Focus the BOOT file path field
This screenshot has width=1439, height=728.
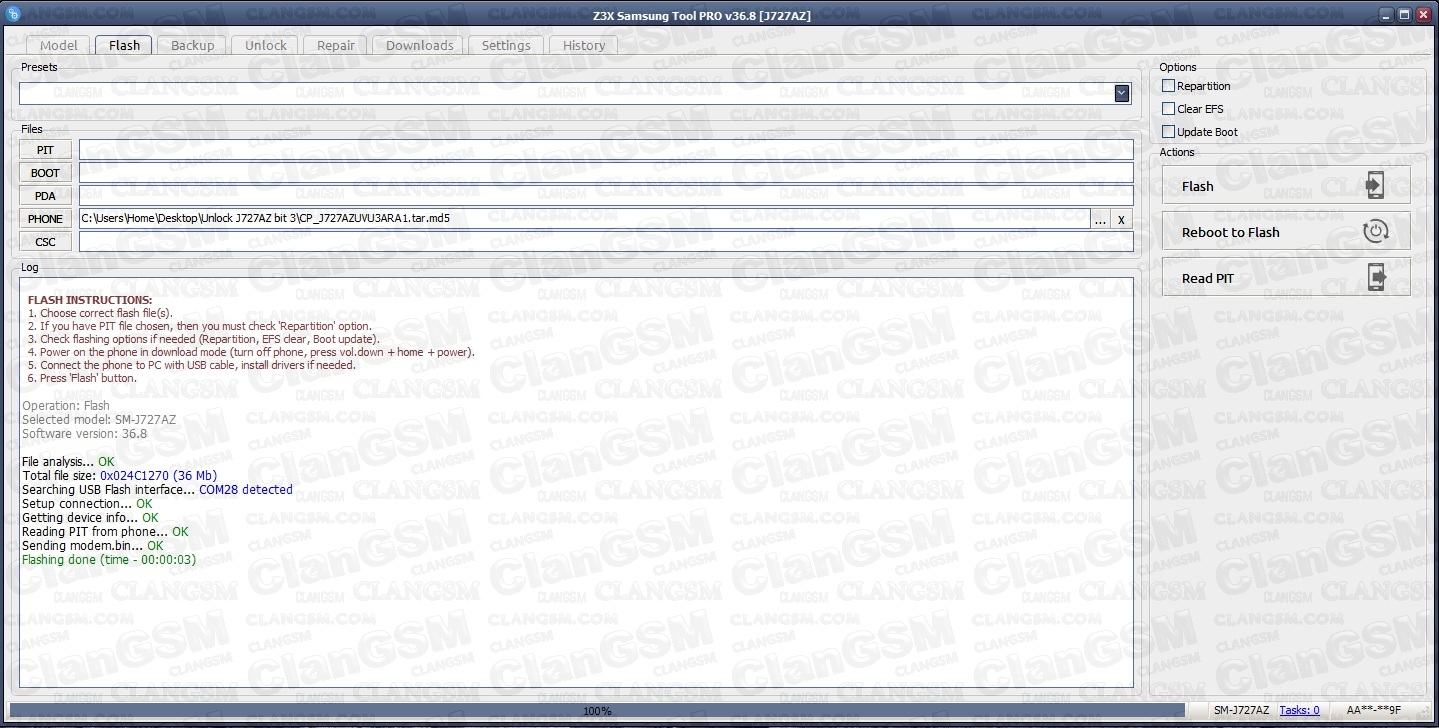606,173
